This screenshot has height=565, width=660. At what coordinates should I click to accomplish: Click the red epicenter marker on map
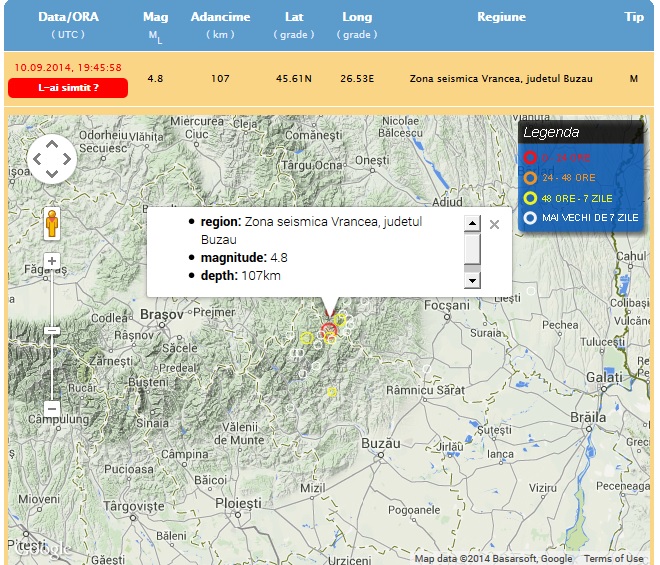click(x=329, y=331)
